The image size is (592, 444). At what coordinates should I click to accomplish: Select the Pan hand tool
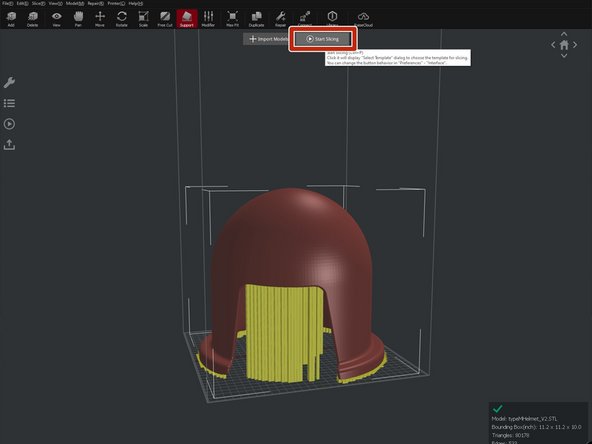(x=78, y=18)
